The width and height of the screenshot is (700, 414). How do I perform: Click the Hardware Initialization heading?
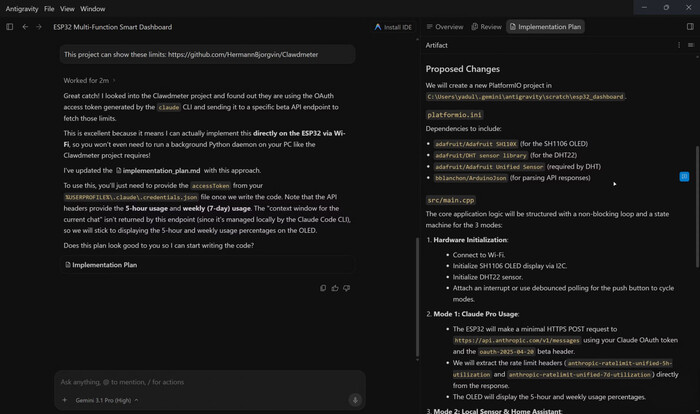coord(470,240)
